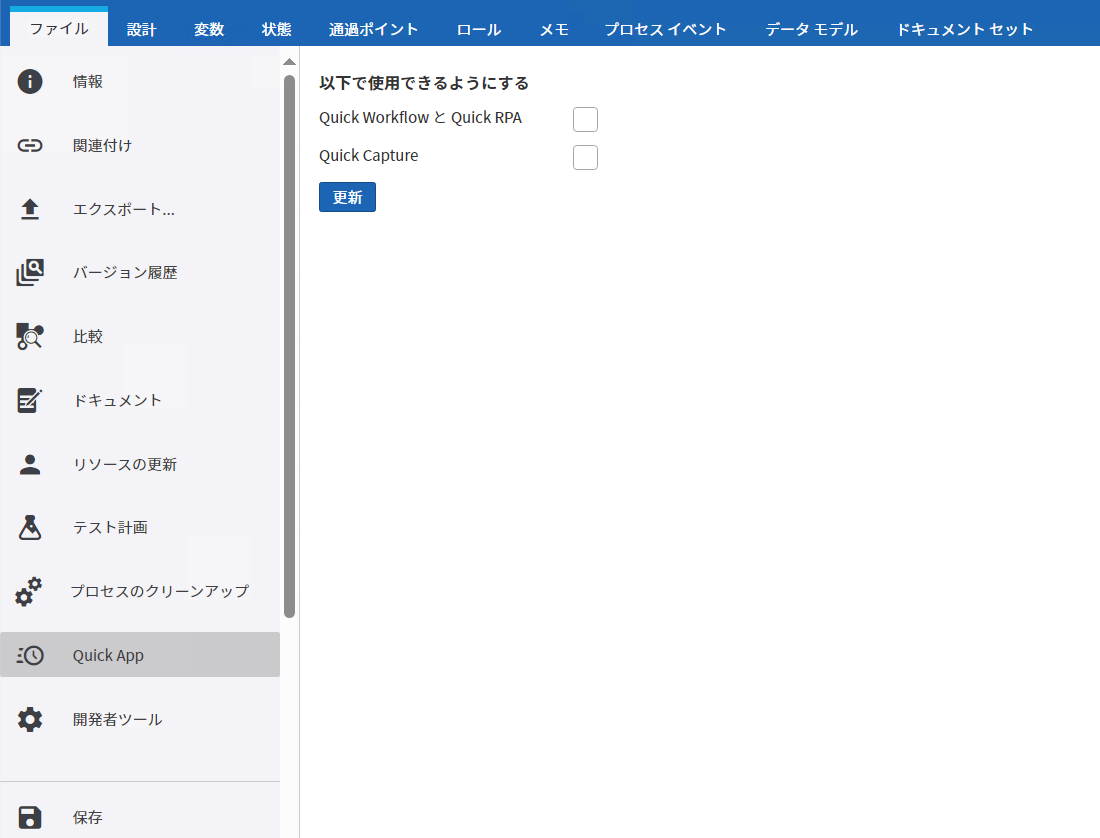The width and height of the screenshot is (1100, 838).
Task: Switch to the 設計 tab
Action: tap(141, 28)
